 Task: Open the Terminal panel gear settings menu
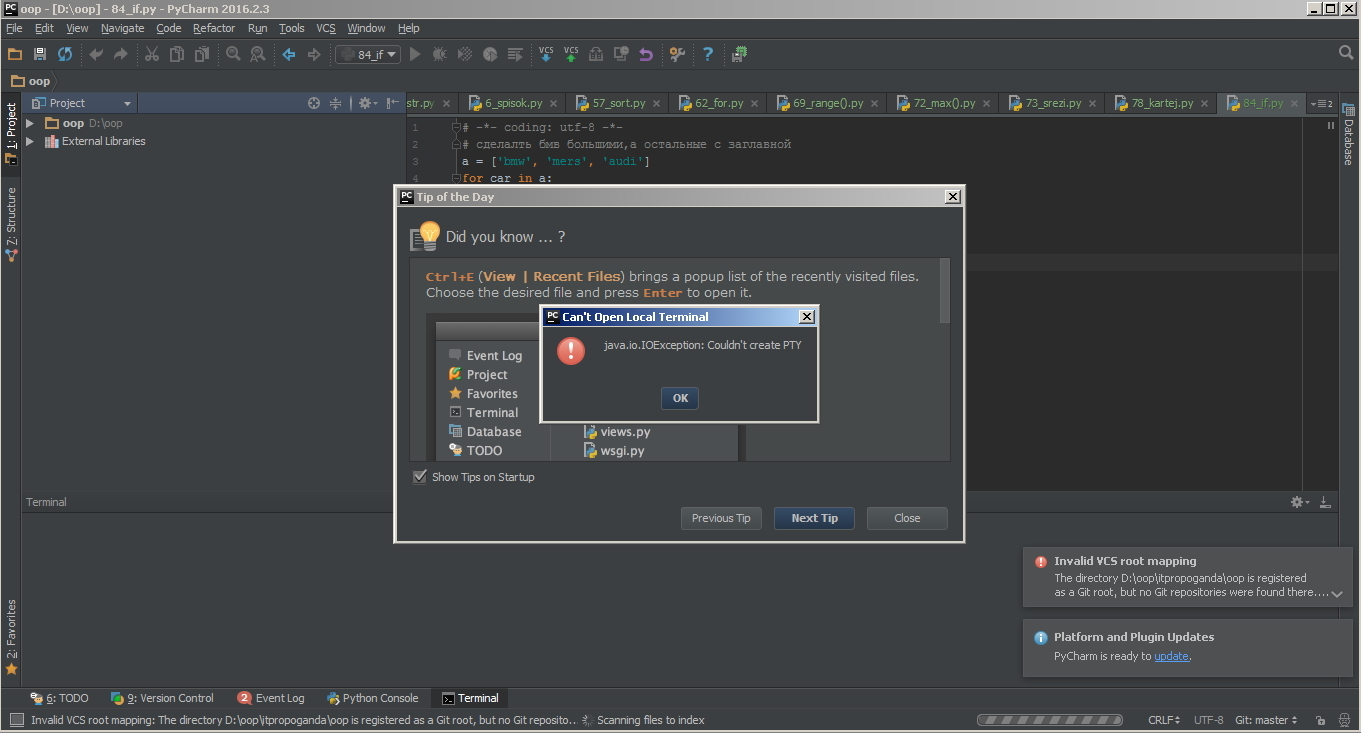point(1299,502)
